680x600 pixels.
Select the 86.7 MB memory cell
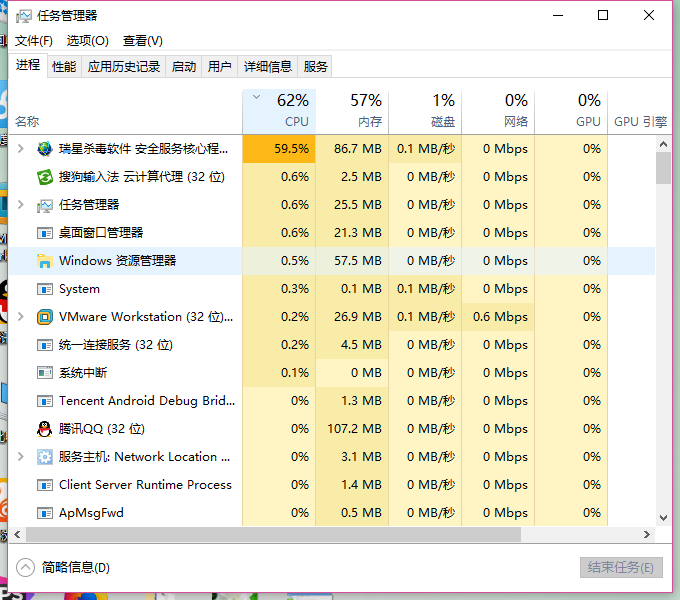(352, 149)
